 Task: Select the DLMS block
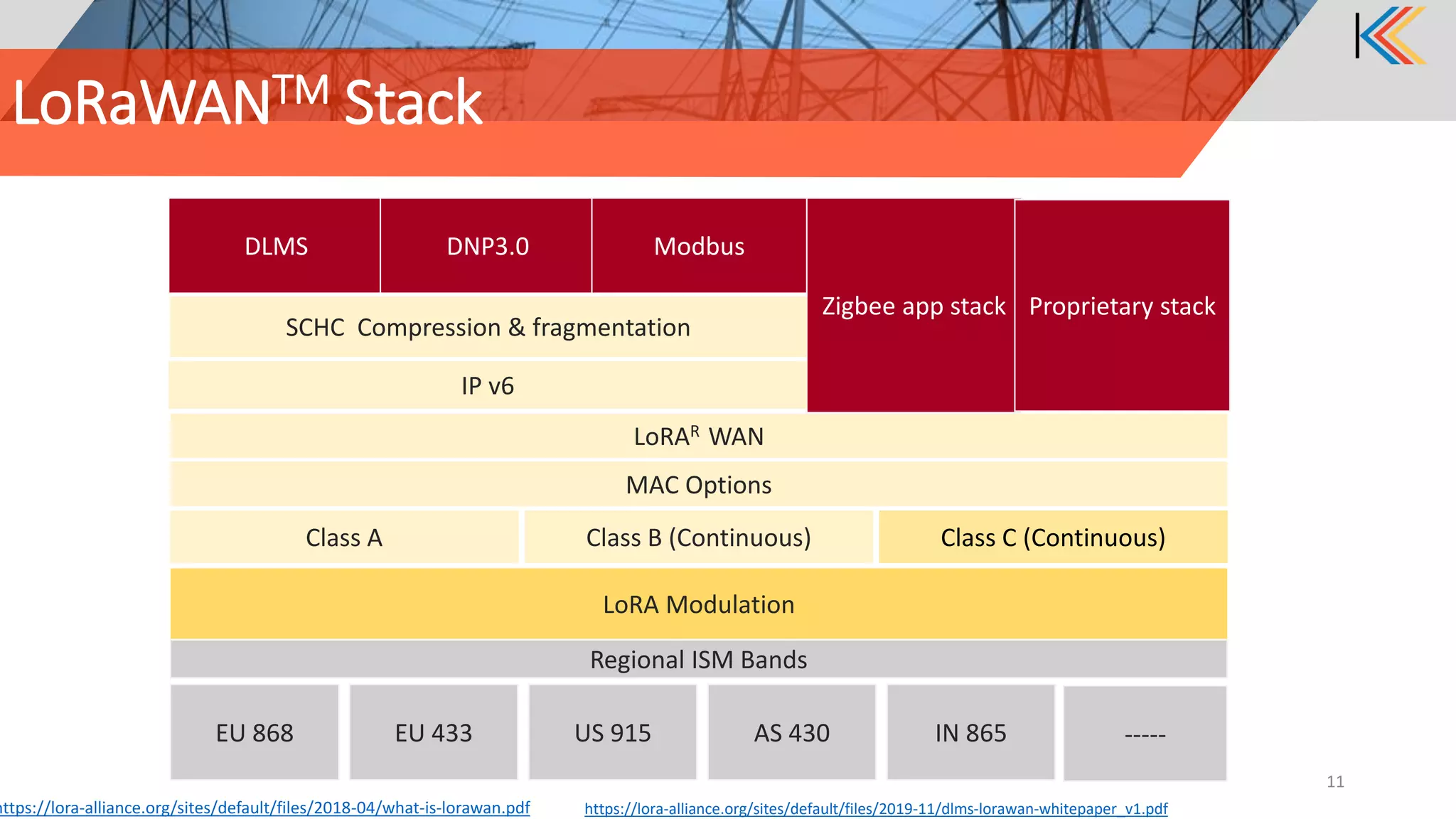[x=275, y=246]
